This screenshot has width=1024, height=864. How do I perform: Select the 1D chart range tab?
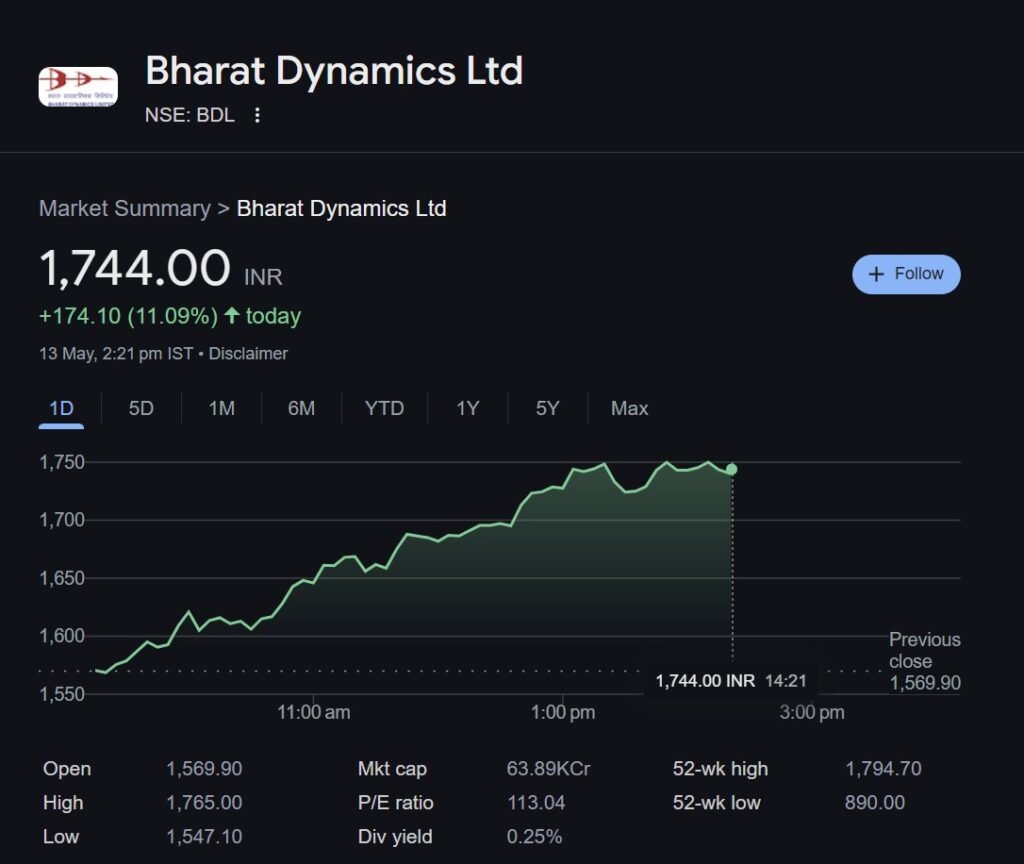[x=61, y=409]
